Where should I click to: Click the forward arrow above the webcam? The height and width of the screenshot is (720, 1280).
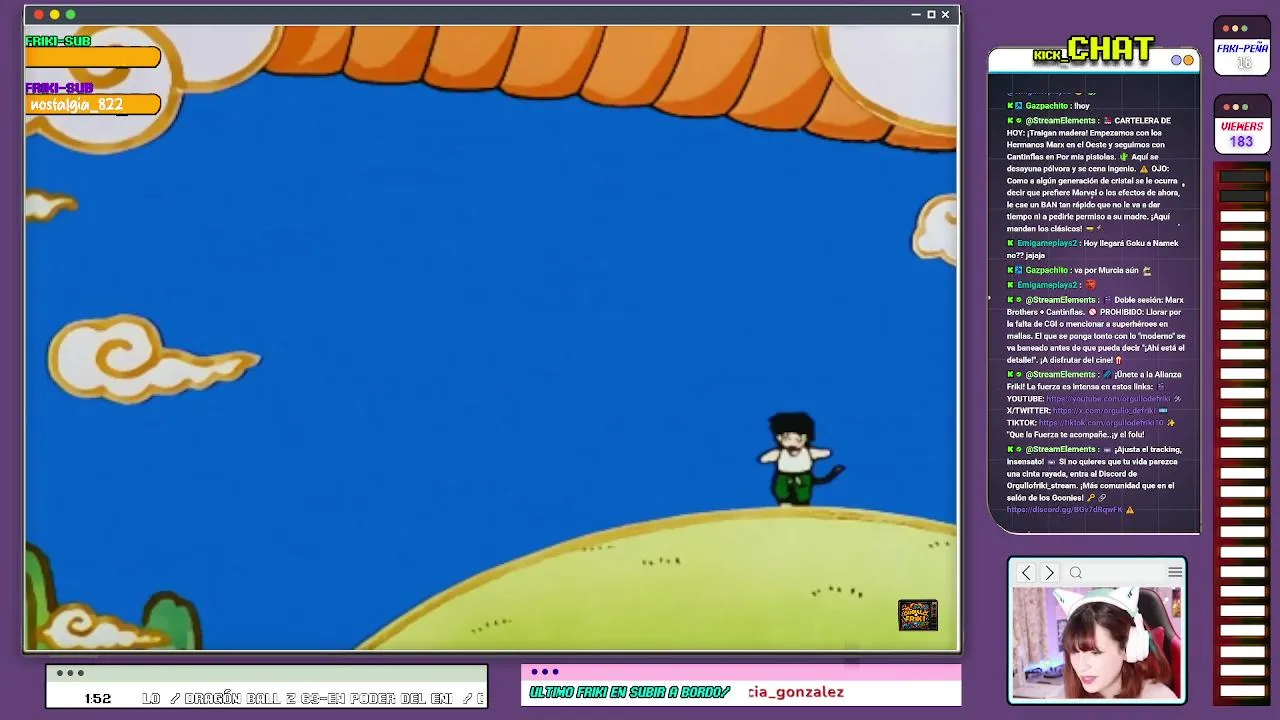pyautogui.click(x=1049, y=573)
